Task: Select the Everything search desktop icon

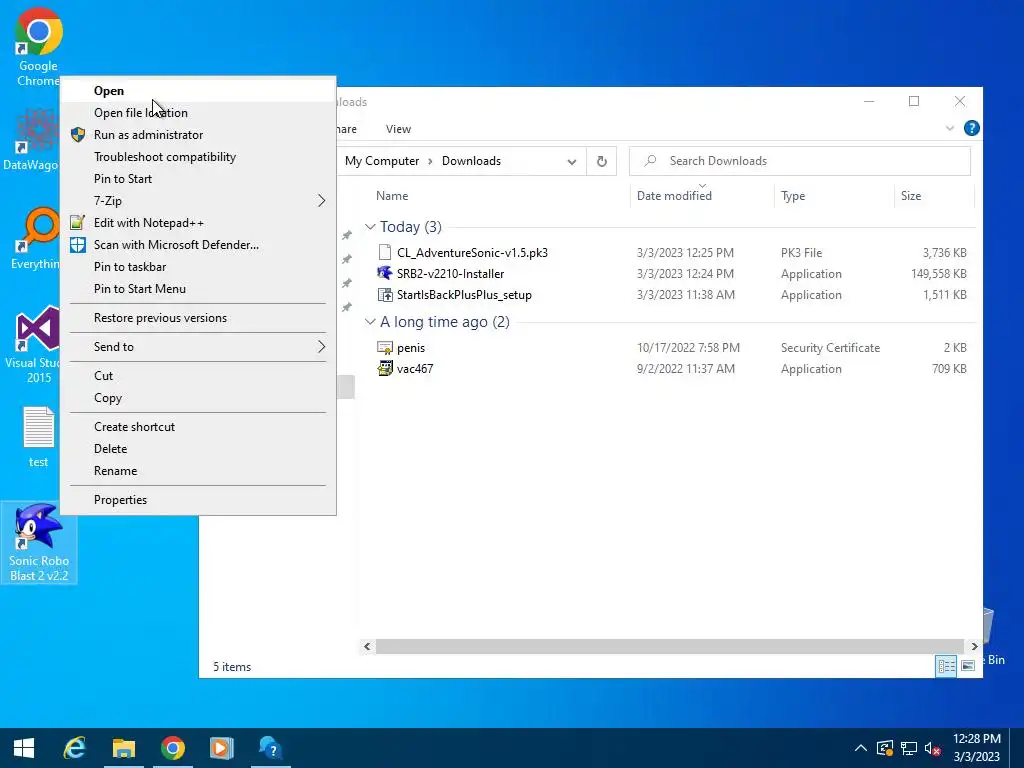Action: point(35,238)
